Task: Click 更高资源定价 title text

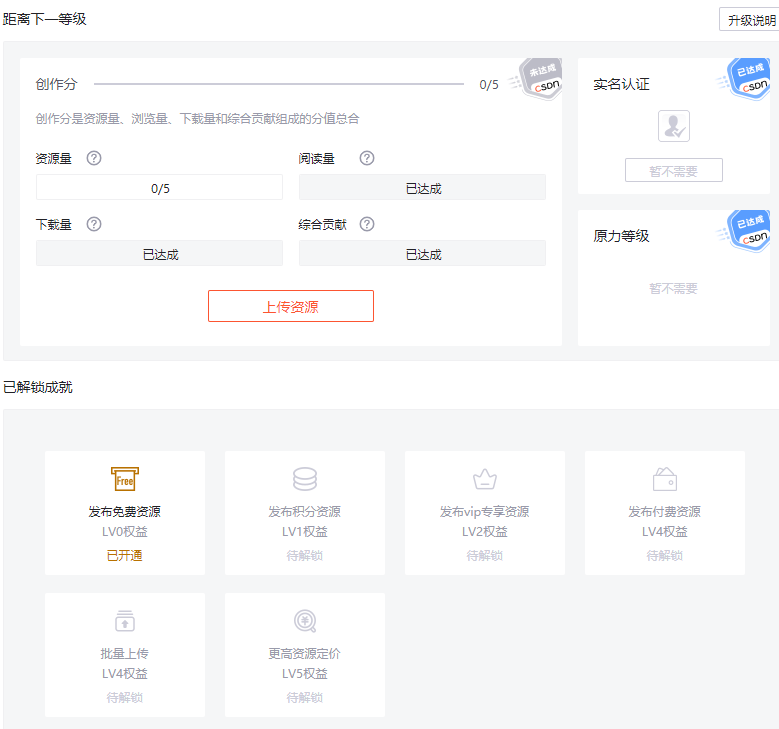Action: point(305,653)
